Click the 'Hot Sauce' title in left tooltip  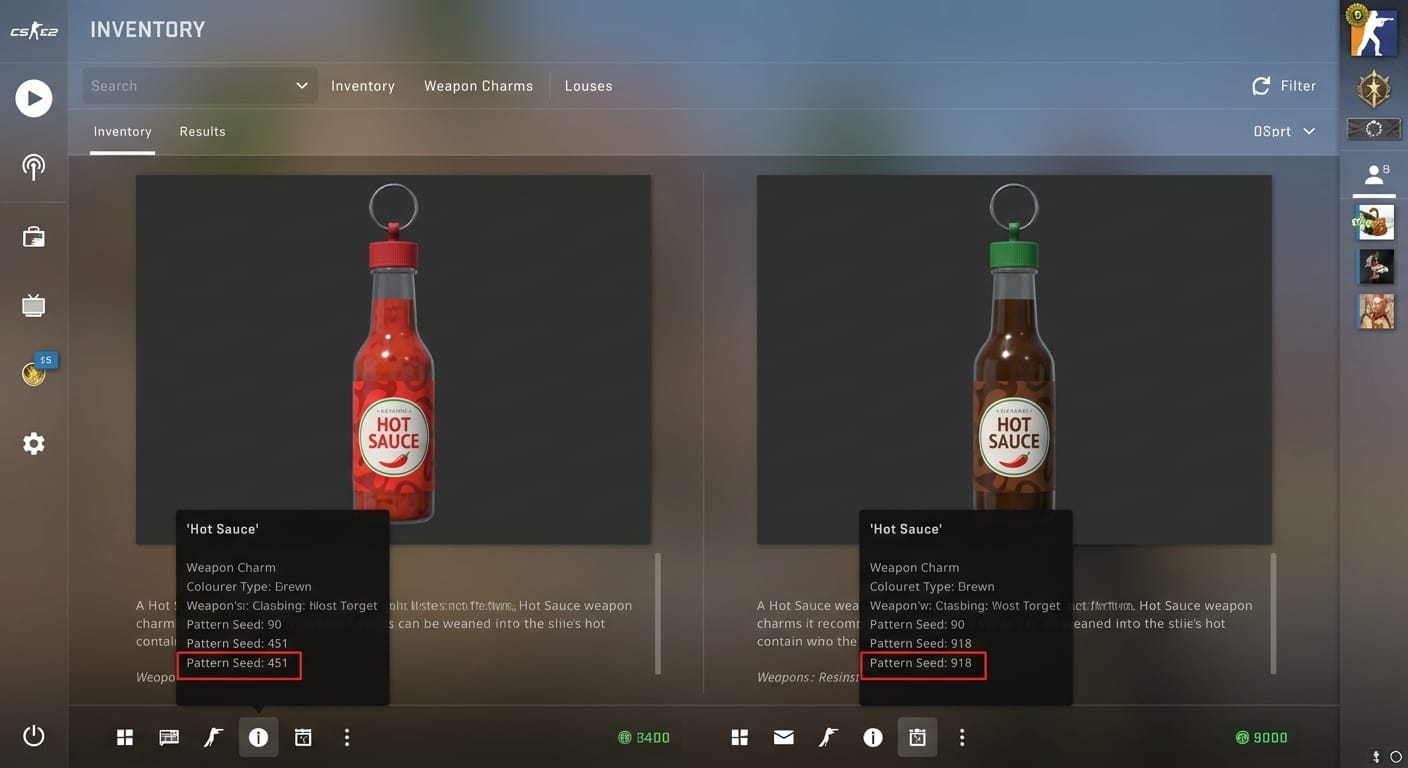tap(222, 529)
